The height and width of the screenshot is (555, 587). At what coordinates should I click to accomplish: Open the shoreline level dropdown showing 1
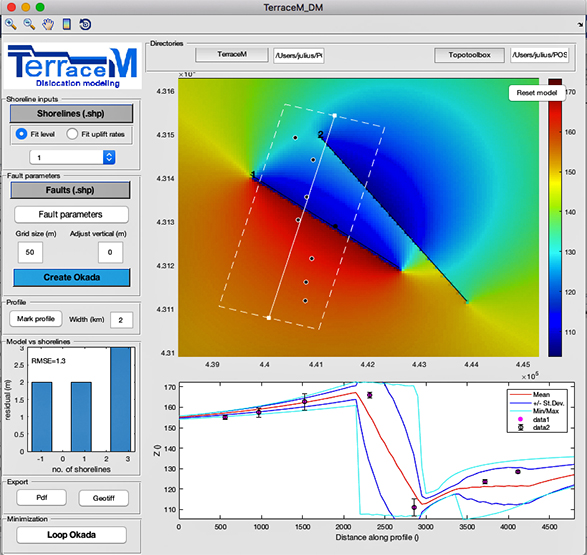click(x=72, y=157)
